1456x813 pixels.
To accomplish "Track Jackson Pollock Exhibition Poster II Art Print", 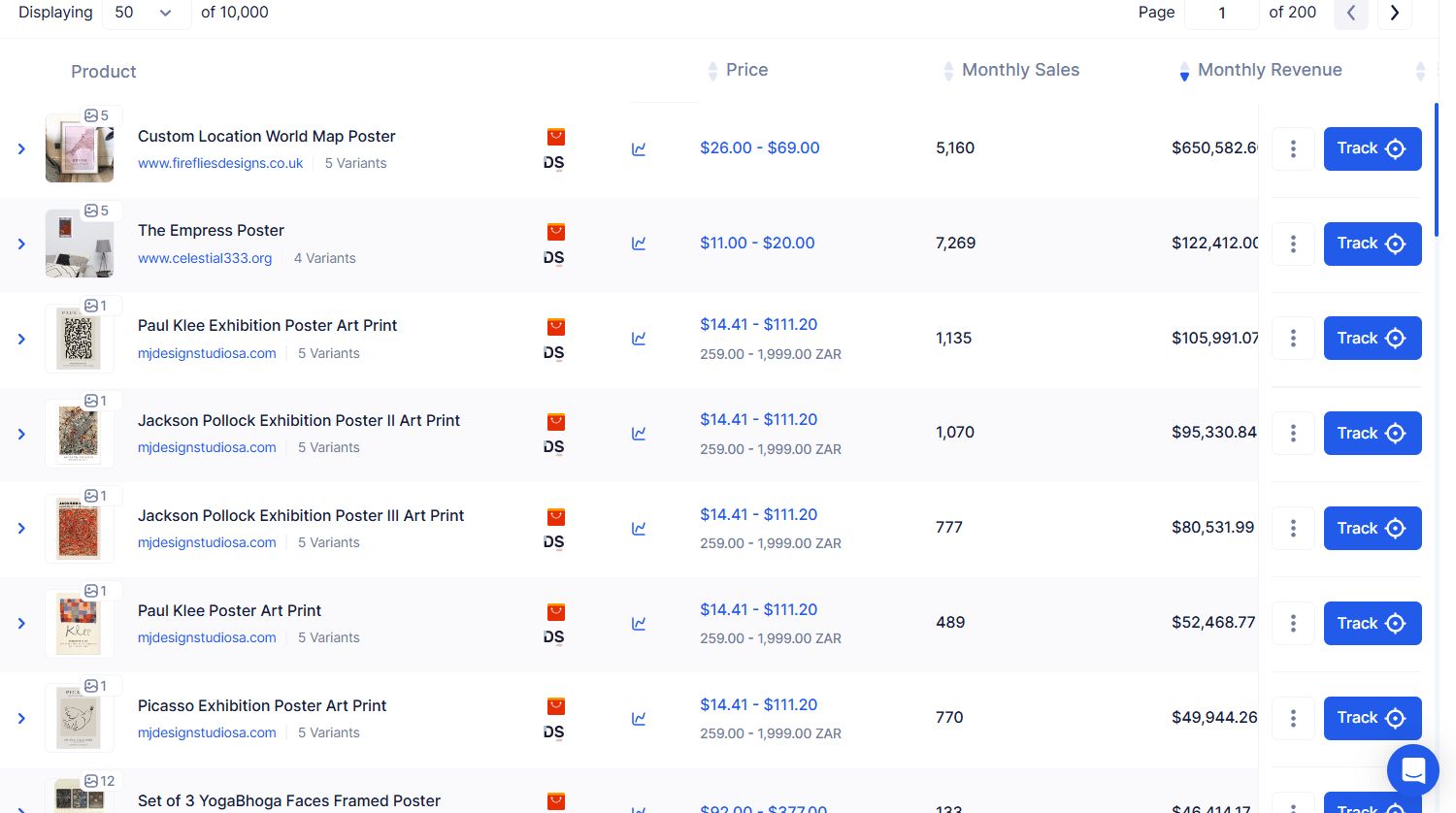I will [1373, 433].
